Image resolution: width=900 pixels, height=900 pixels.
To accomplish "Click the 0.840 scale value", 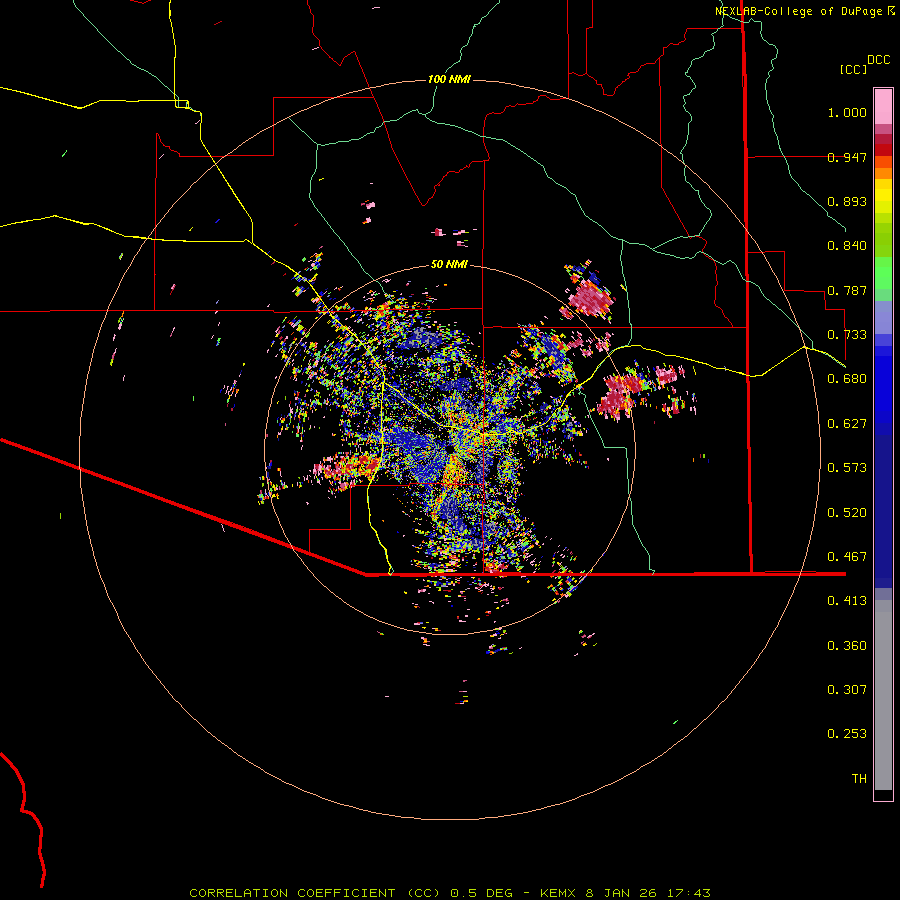I will [847, 246].
